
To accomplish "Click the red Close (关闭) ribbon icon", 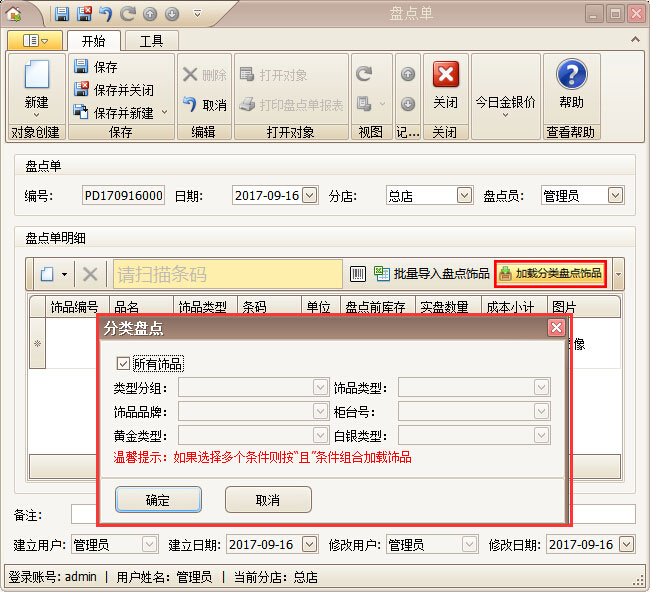I will point(445,76).
